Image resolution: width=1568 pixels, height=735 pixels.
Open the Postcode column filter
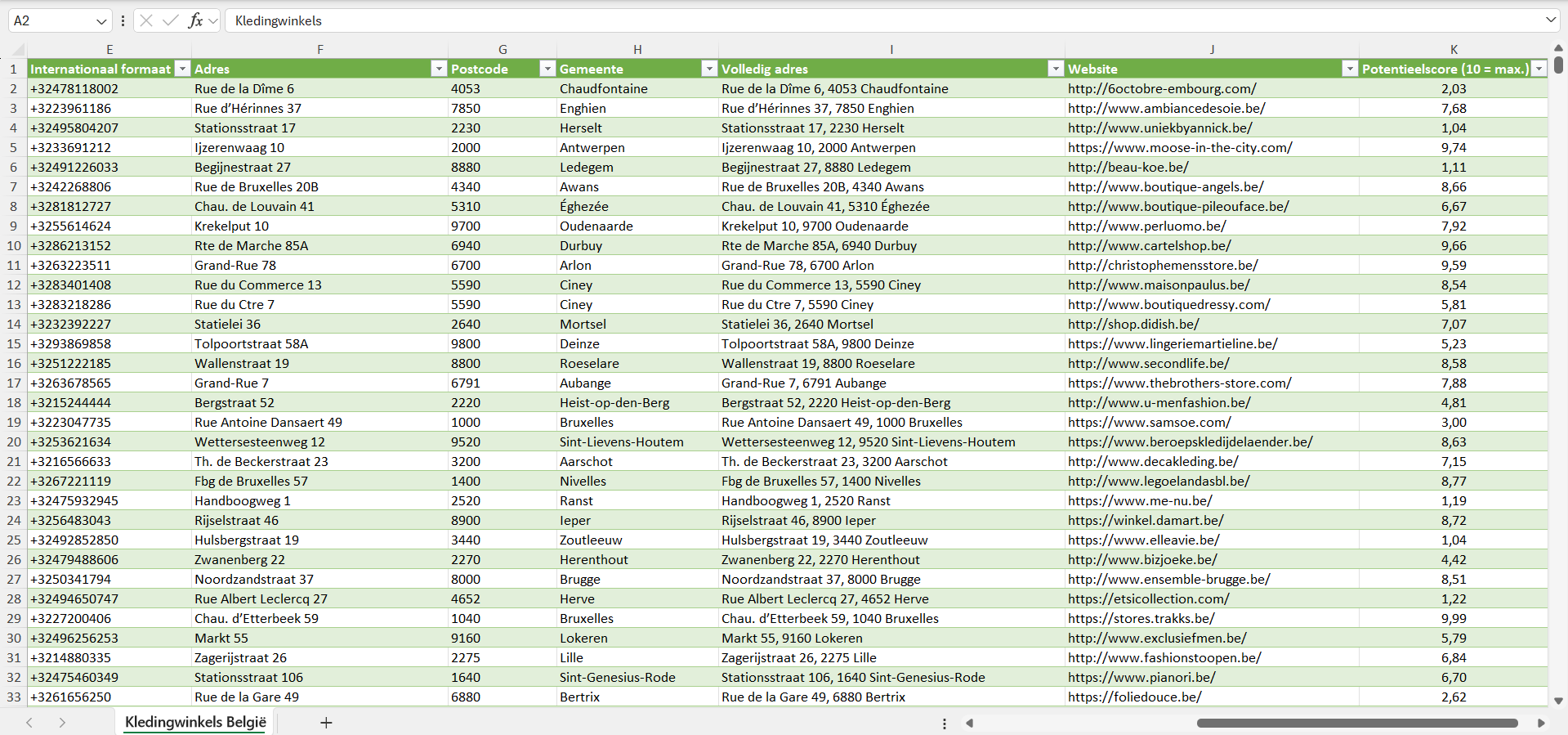point(547,69)
